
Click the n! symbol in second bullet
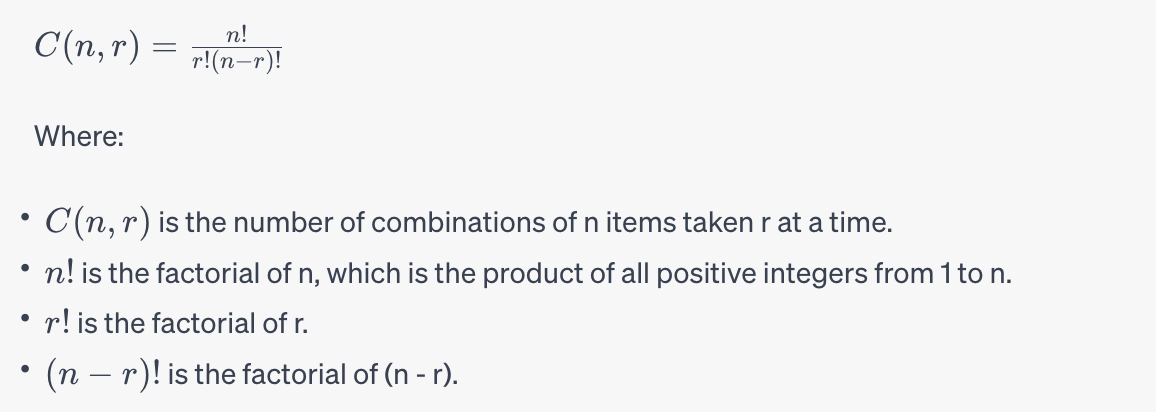(59, 273)
